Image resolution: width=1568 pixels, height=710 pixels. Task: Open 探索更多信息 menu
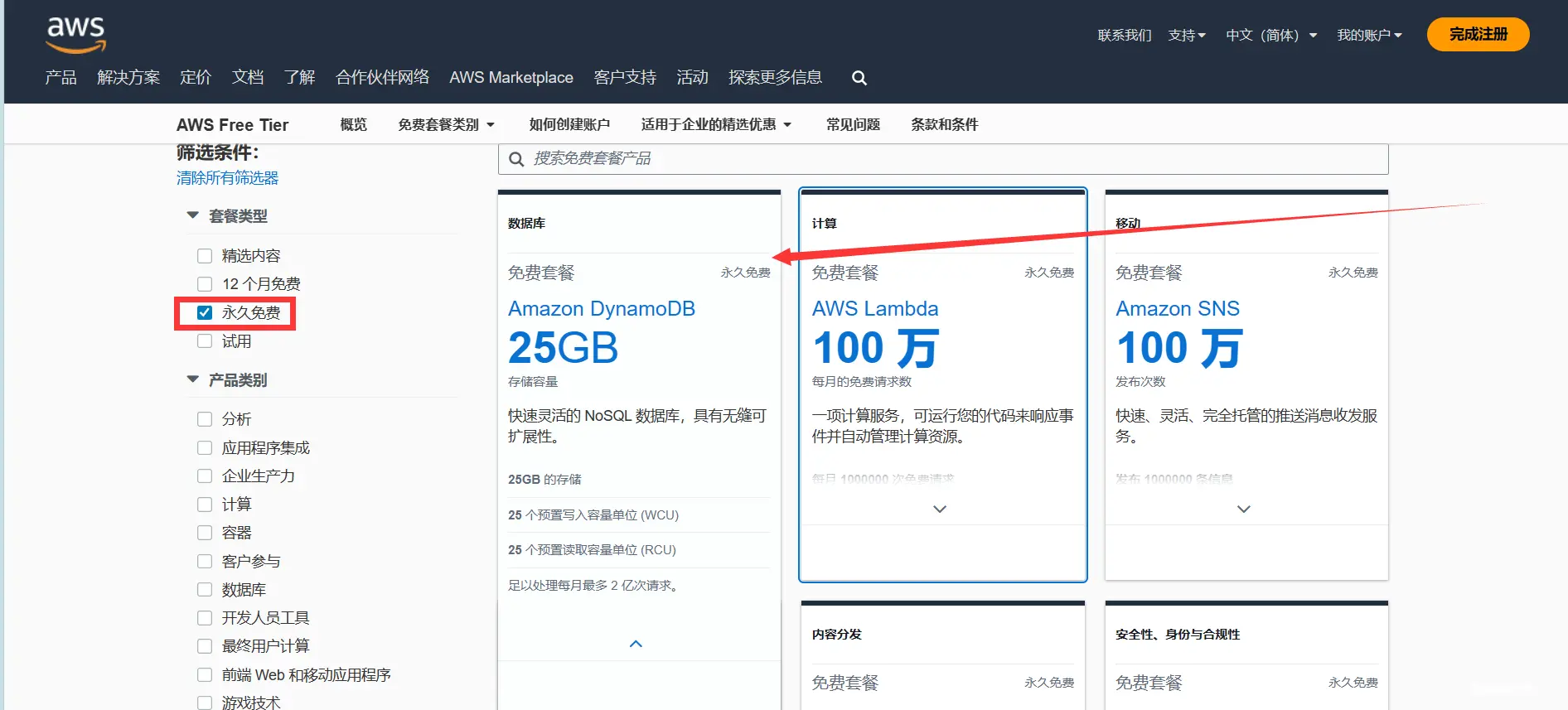click(x=775, y=77)
